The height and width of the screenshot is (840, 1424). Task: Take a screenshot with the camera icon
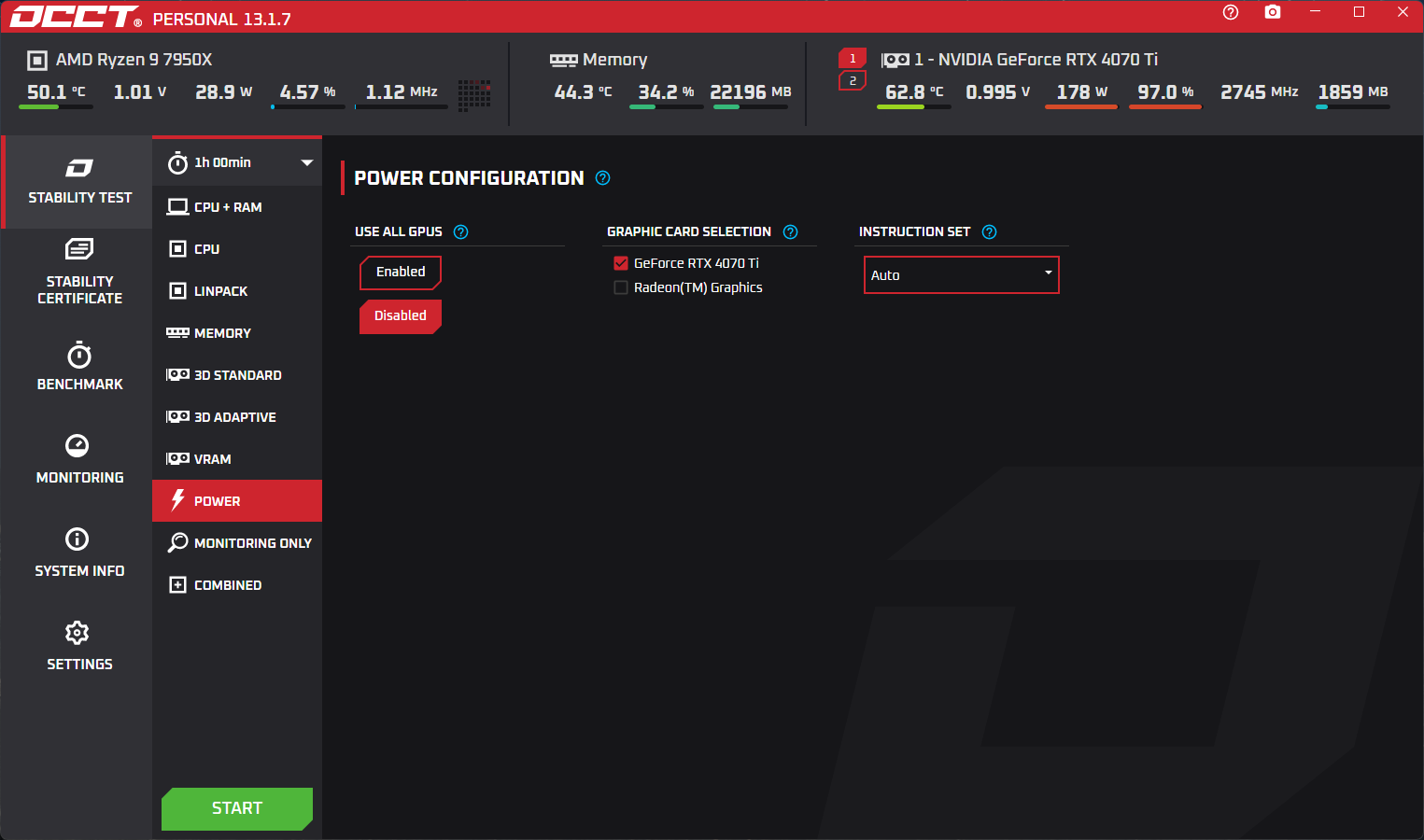(1273, 12)
